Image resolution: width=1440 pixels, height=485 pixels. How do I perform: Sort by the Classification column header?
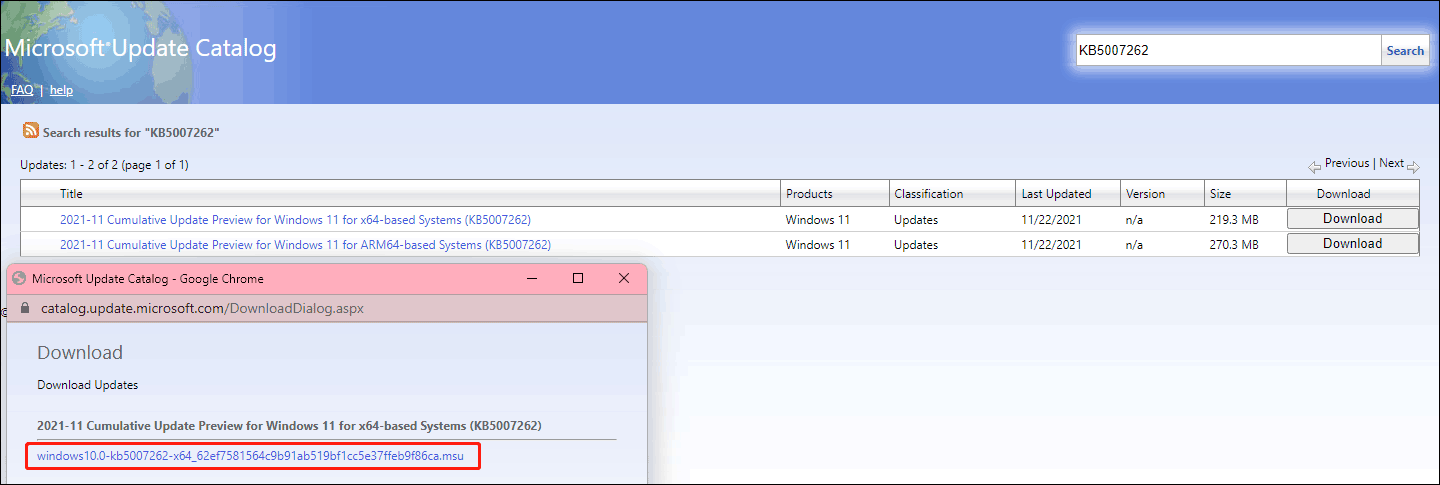click(x=929, y=194)
